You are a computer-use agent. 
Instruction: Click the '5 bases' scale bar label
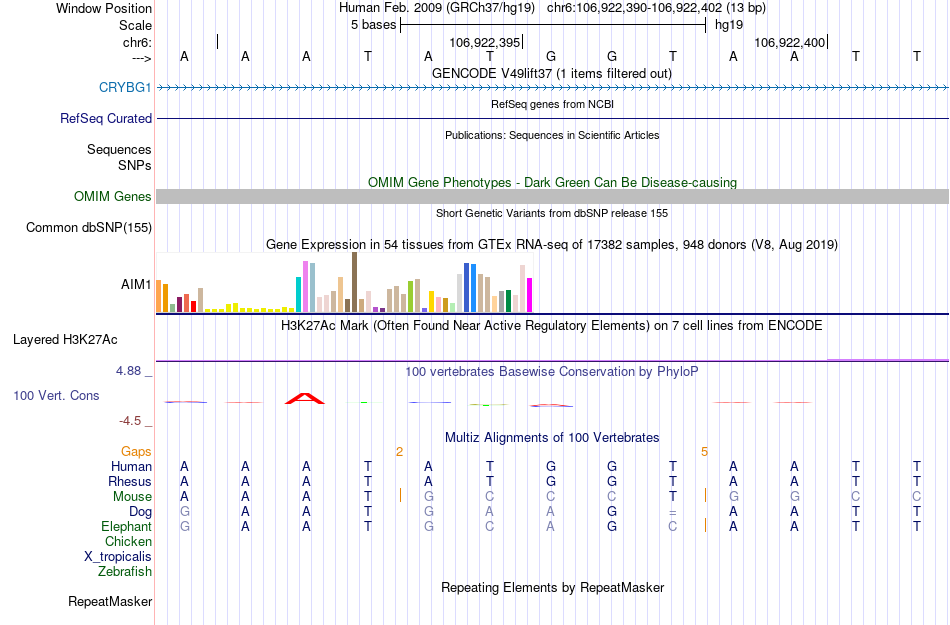(x=373, y=25)
